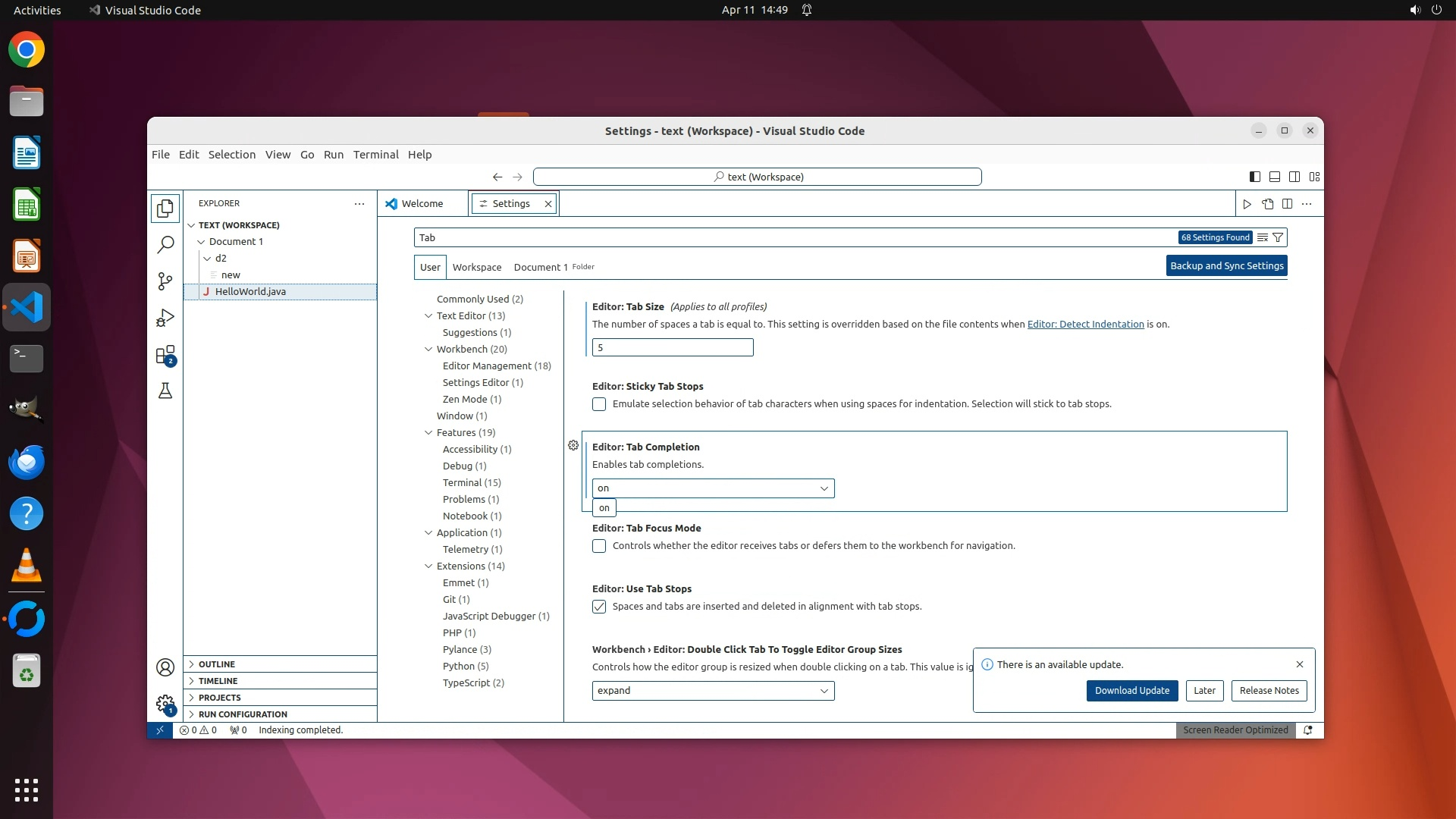Click Split Editor Right icon
Viewport: 1456px width, 819px height.
1287,204
